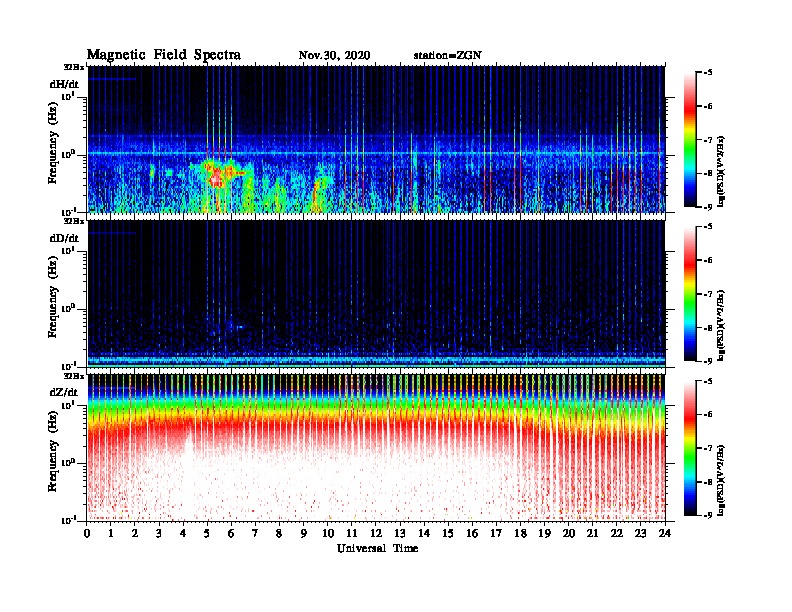Click the dZ/dt panel color scale bar
The image size is (792, 612).
690,448
